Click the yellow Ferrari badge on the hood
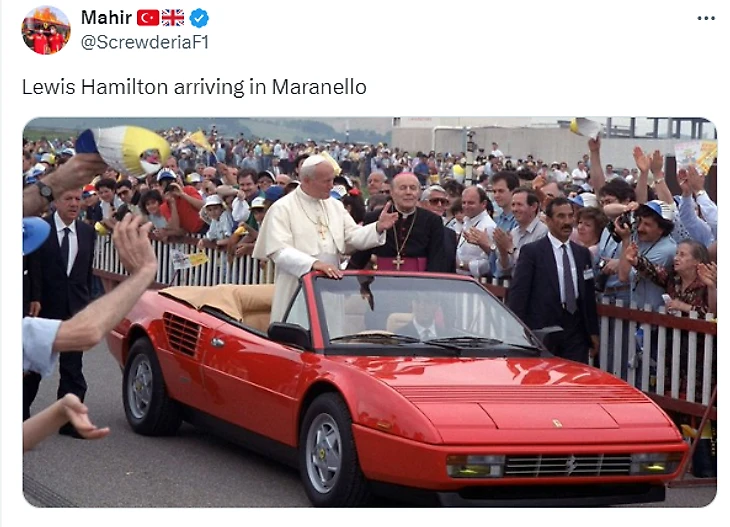730x527 pixels. pyautogui.click(x=557, y=423)
